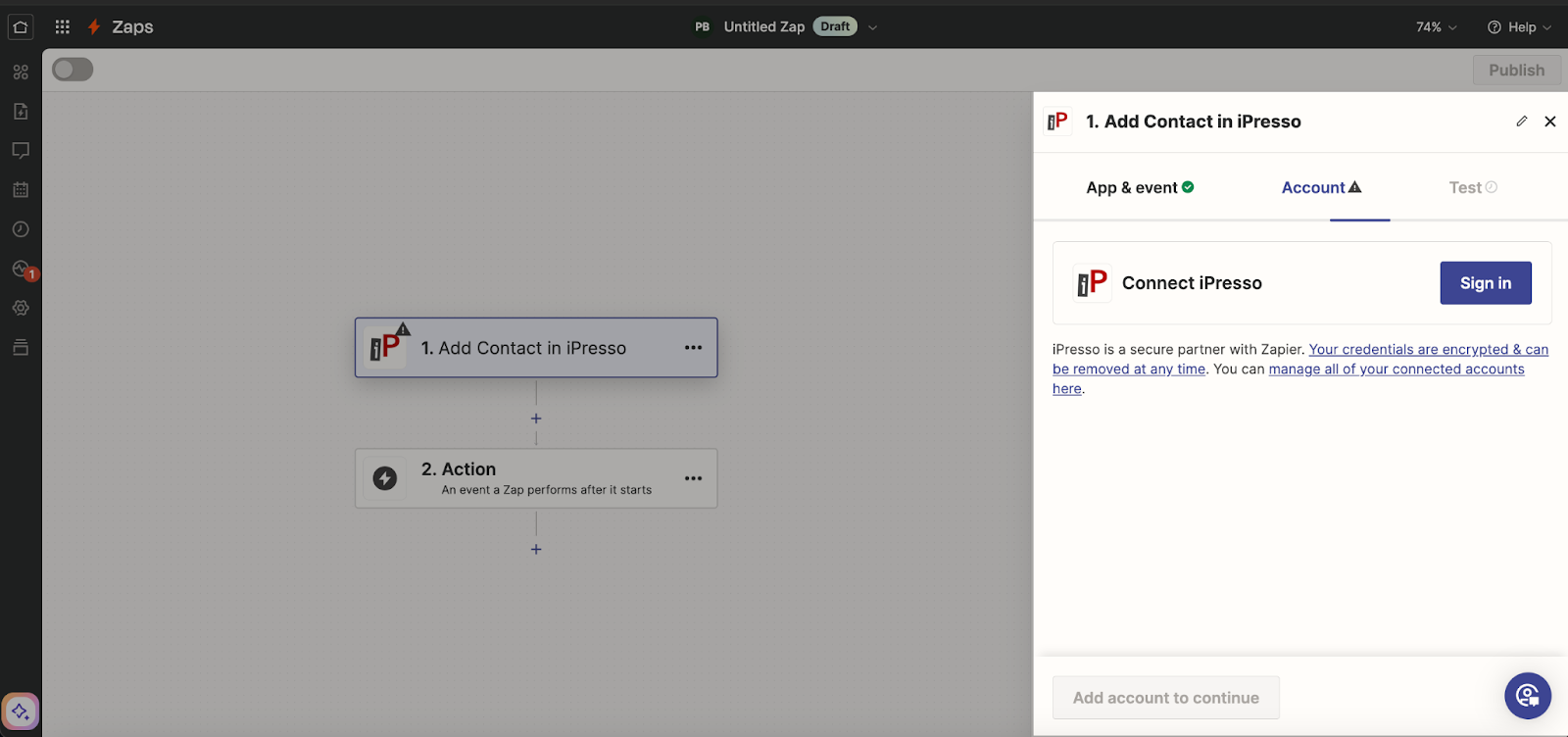
Task: Click the Zaps lightning bolt logo
Action: tap(94, 27)
